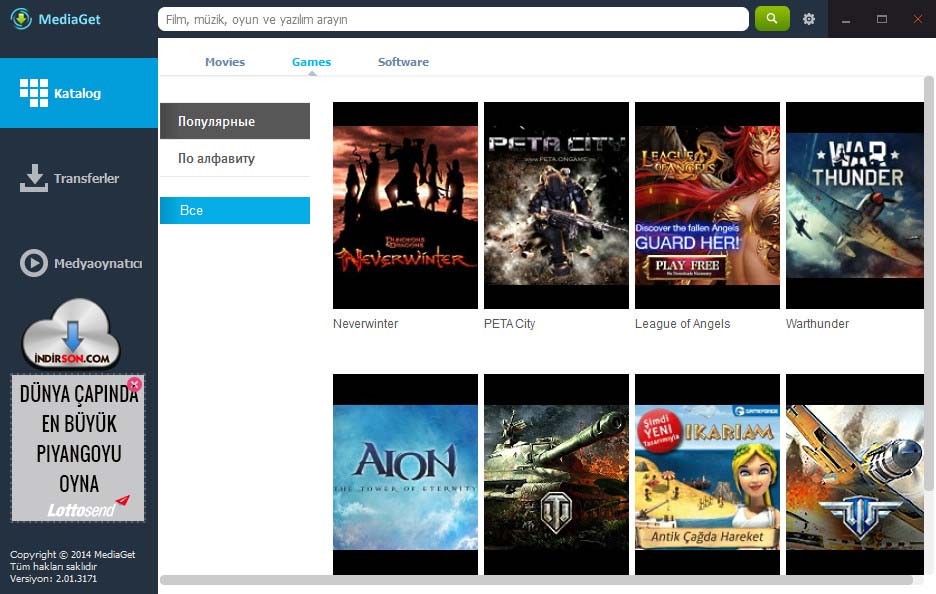This screenshot has height=594, width=936.
Task: Switch to the Software tab
Action: 403,61
